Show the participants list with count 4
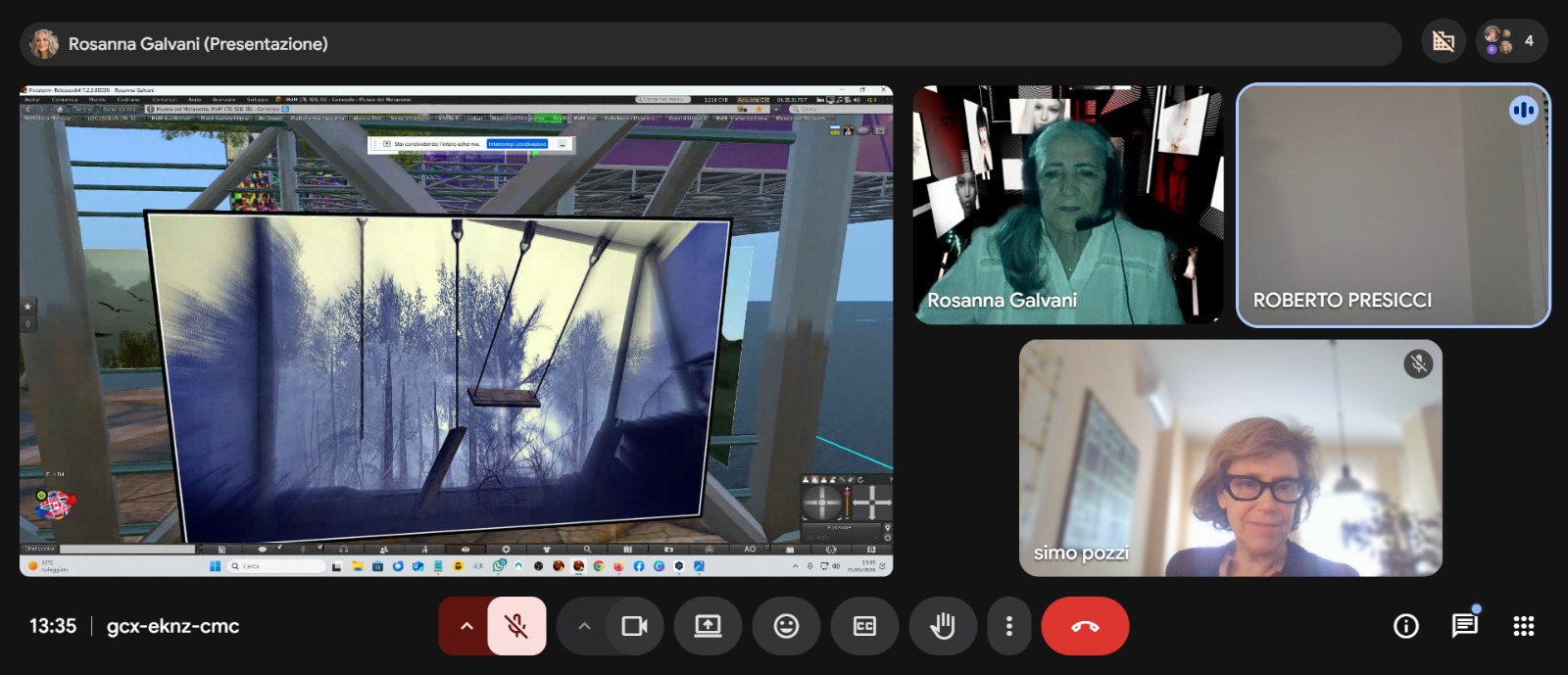Image resolution: width=1568 pixels, height=675 pixels. tap(1512, 41)
